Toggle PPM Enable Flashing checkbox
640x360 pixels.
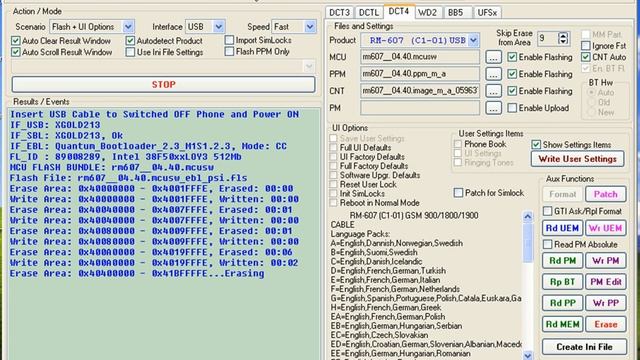512,74
